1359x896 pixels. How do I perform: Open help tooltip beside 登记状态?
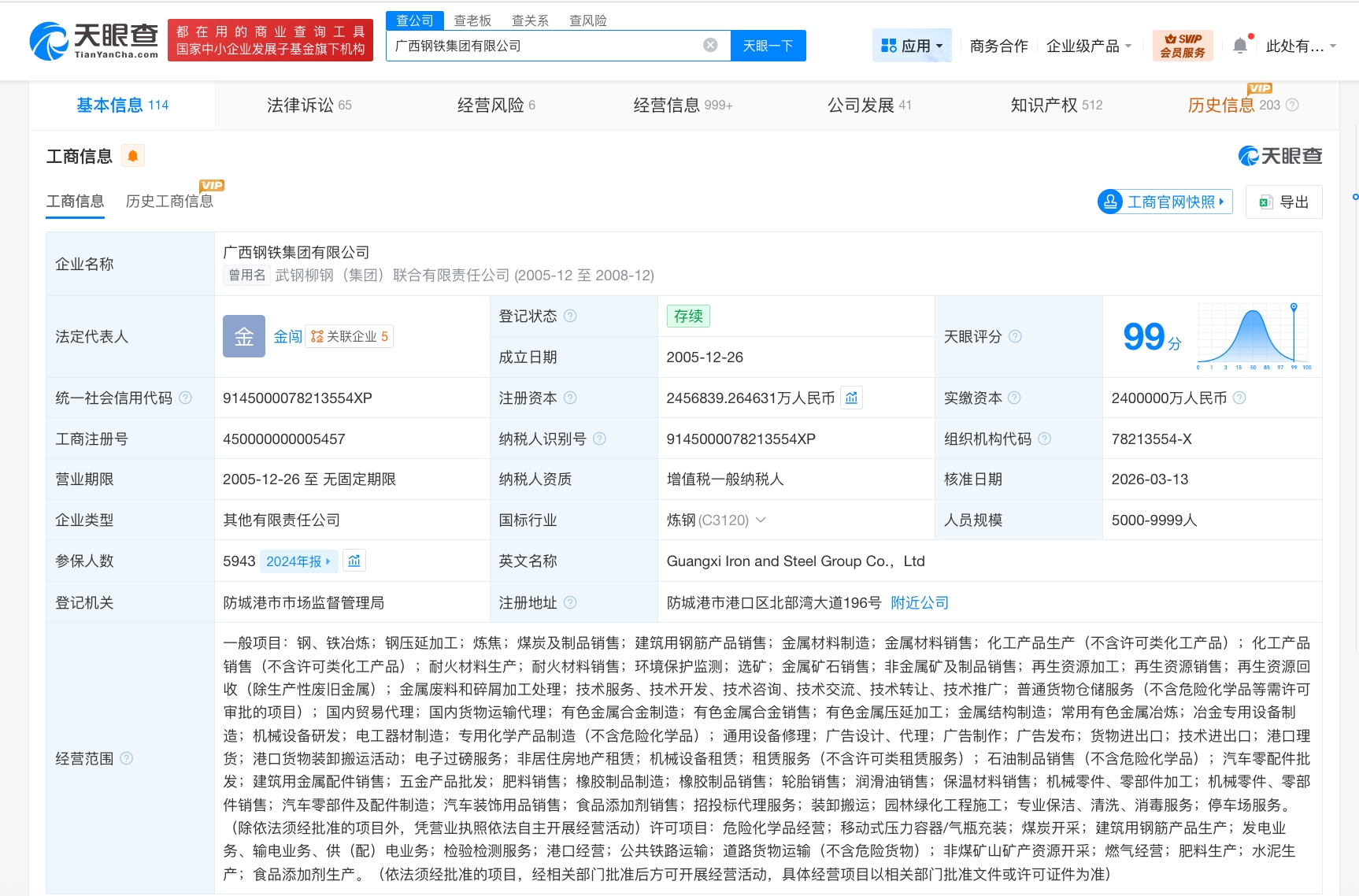coord(571,316)
